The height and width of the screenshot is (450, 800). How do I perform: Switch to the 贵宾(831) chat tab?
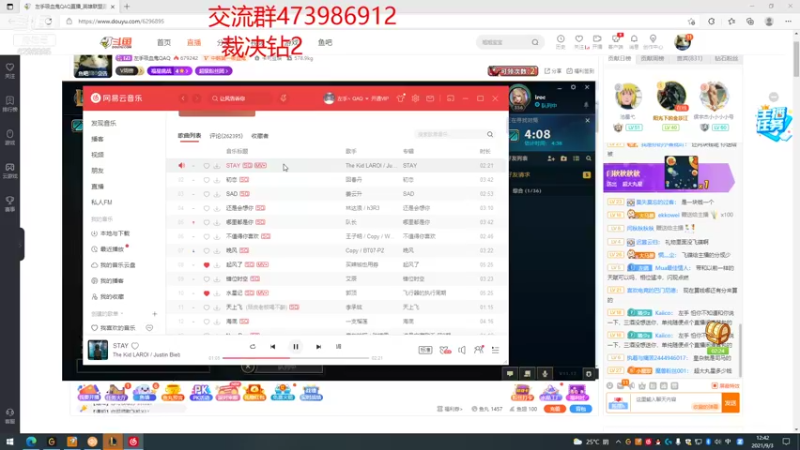point(689,59)
